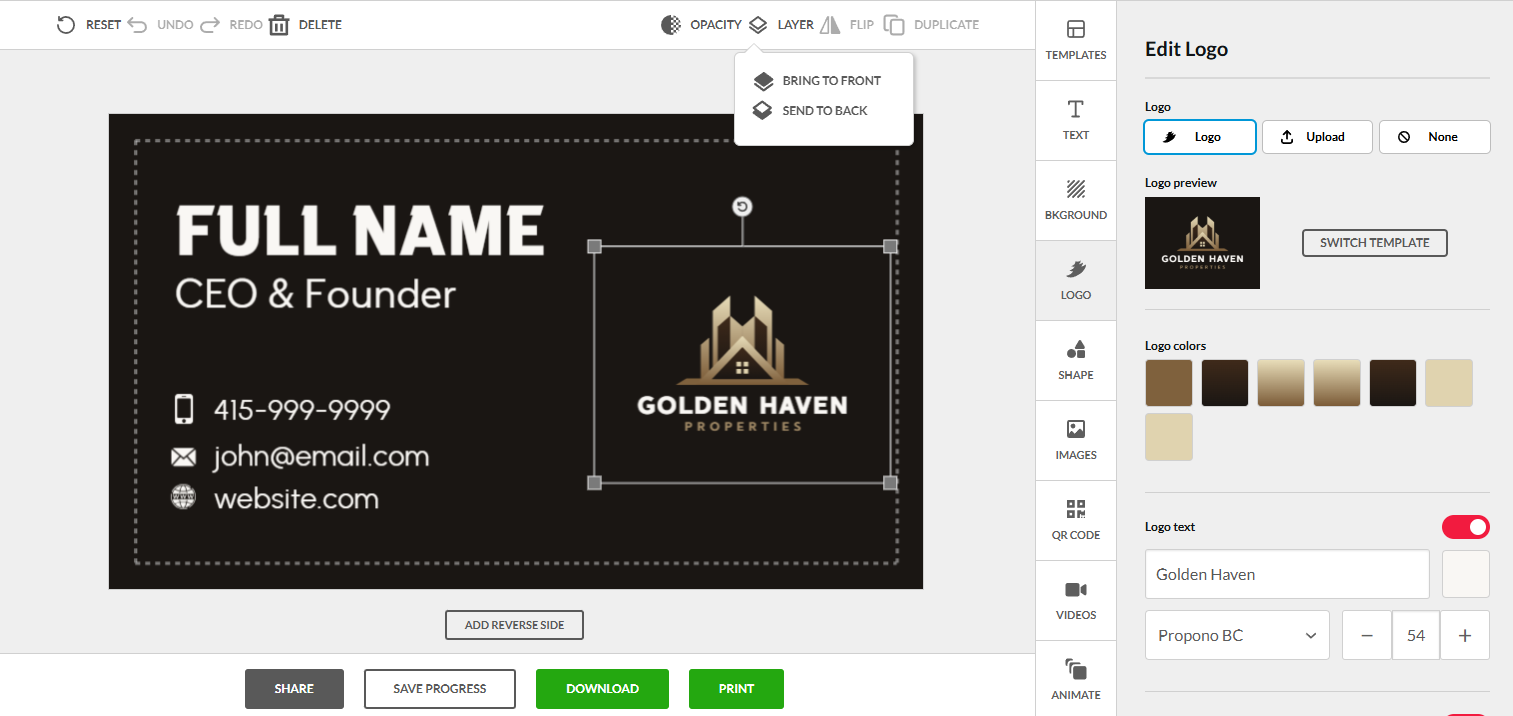Click the phone icon on the card
The image size is (1513, 716).
[x=183, y=409]
